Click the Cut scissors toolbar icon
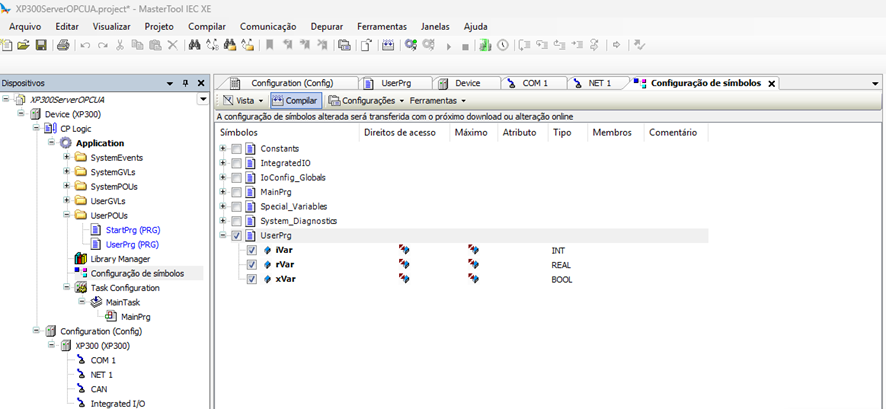The width and height of the screenshot is (886, 409). click(120, 45)
